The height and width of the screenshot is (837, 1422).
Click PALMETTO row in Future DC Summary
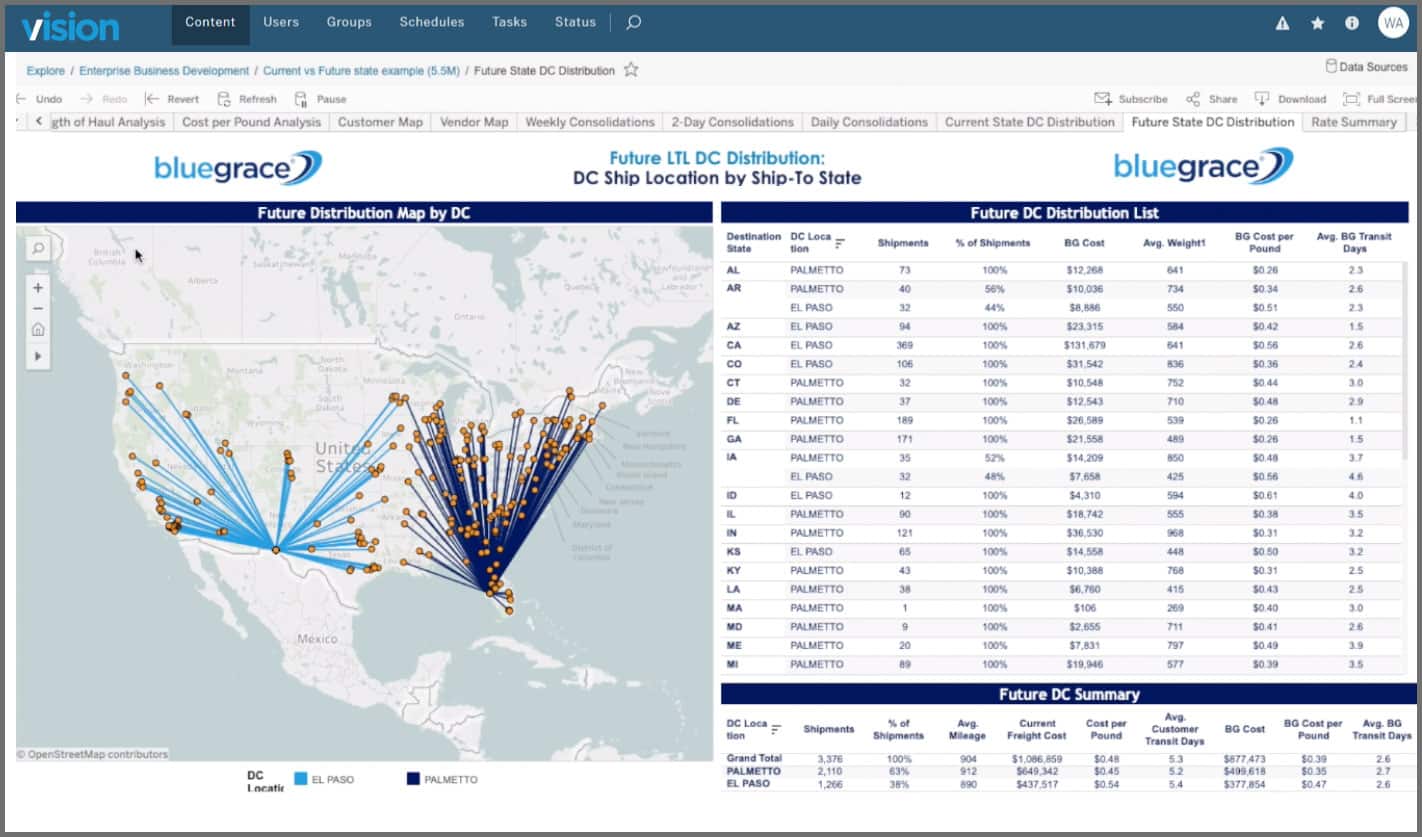tap(1068, 771)
